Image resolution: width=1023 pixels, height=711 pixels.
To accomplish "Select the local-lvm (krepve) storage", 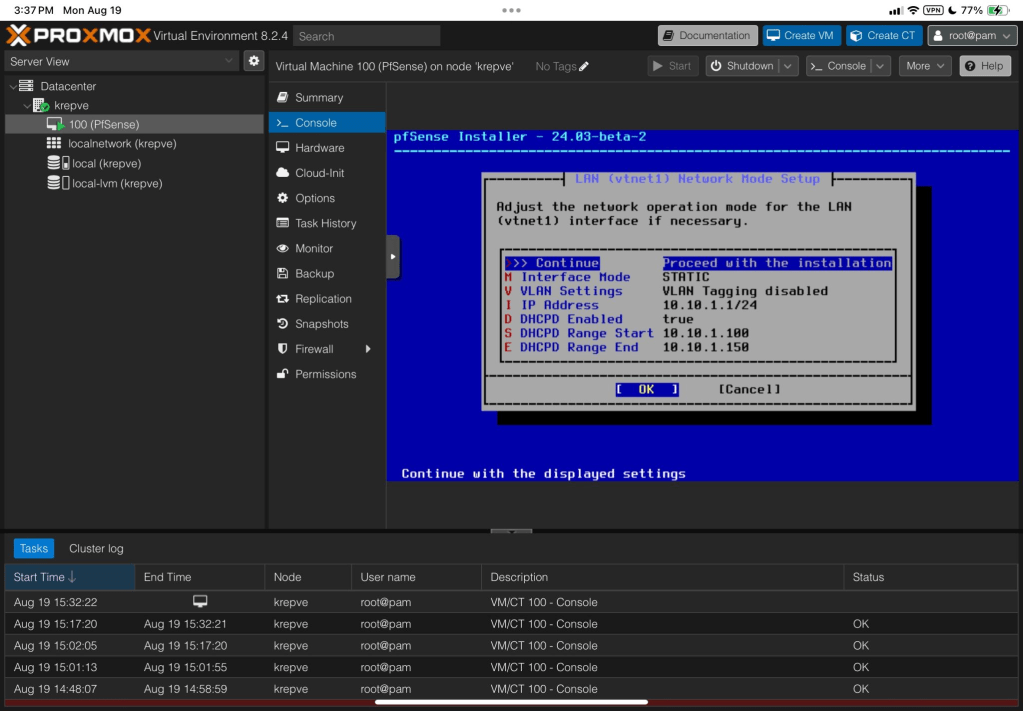I will [x=116, y=184].
